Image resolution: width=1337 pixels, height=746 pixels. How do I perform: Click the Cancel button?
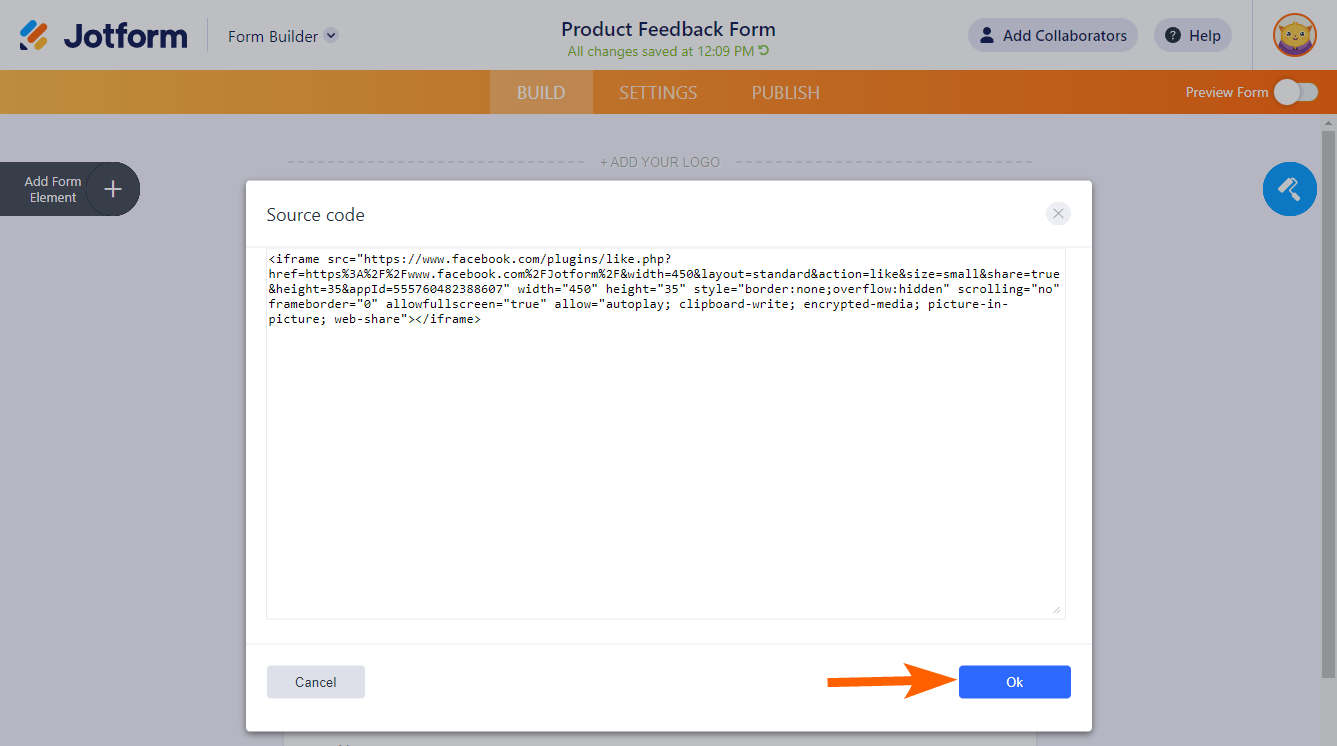(x=316, y=682)
